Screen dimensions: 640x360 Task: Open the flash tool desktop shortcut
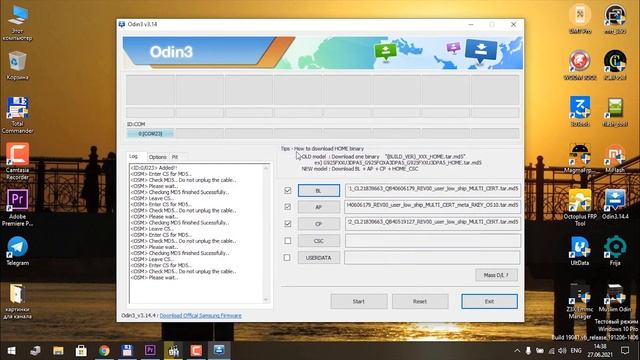pyautogui.click(x=615, y=112)
